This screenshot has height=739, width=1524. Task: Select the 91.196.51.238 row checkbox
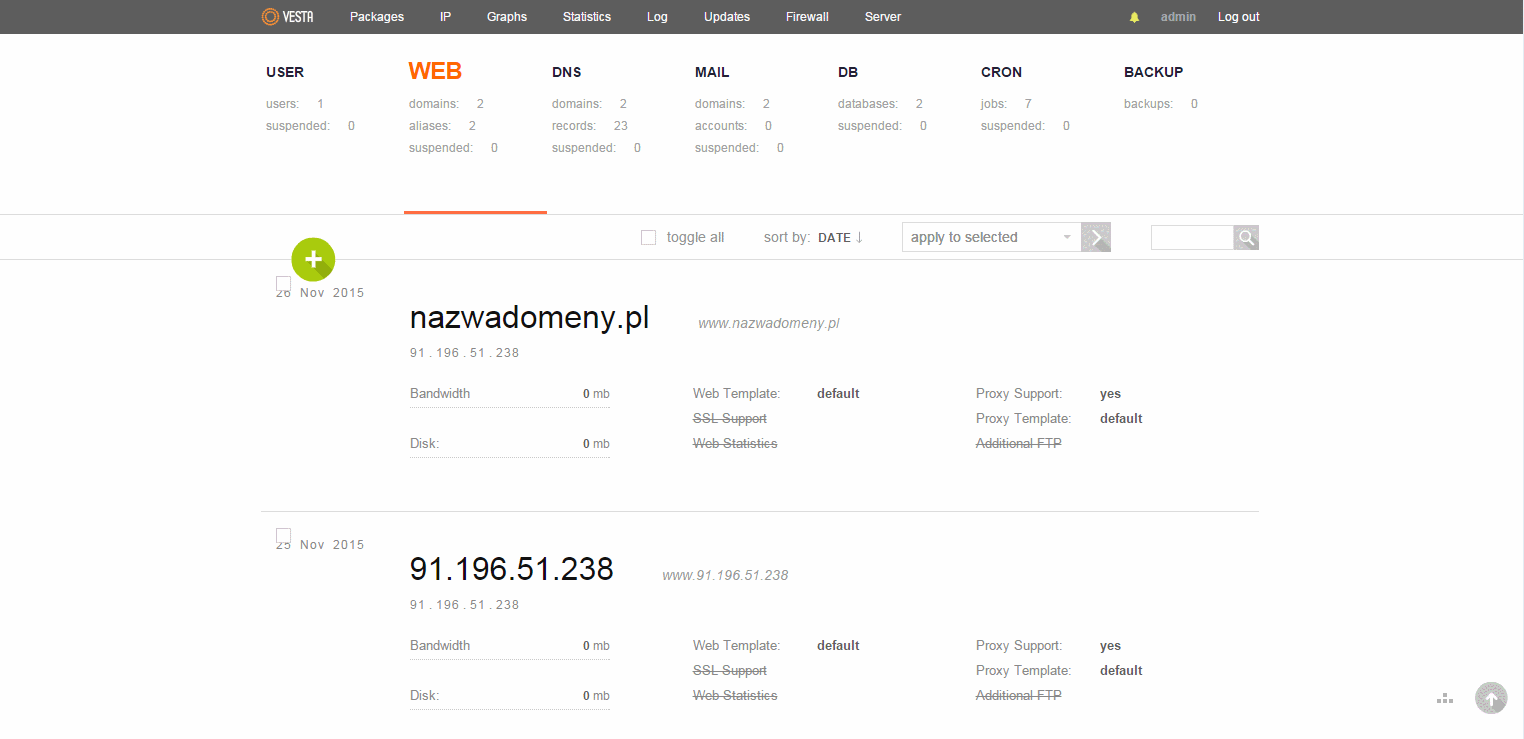tap(283, 536)
